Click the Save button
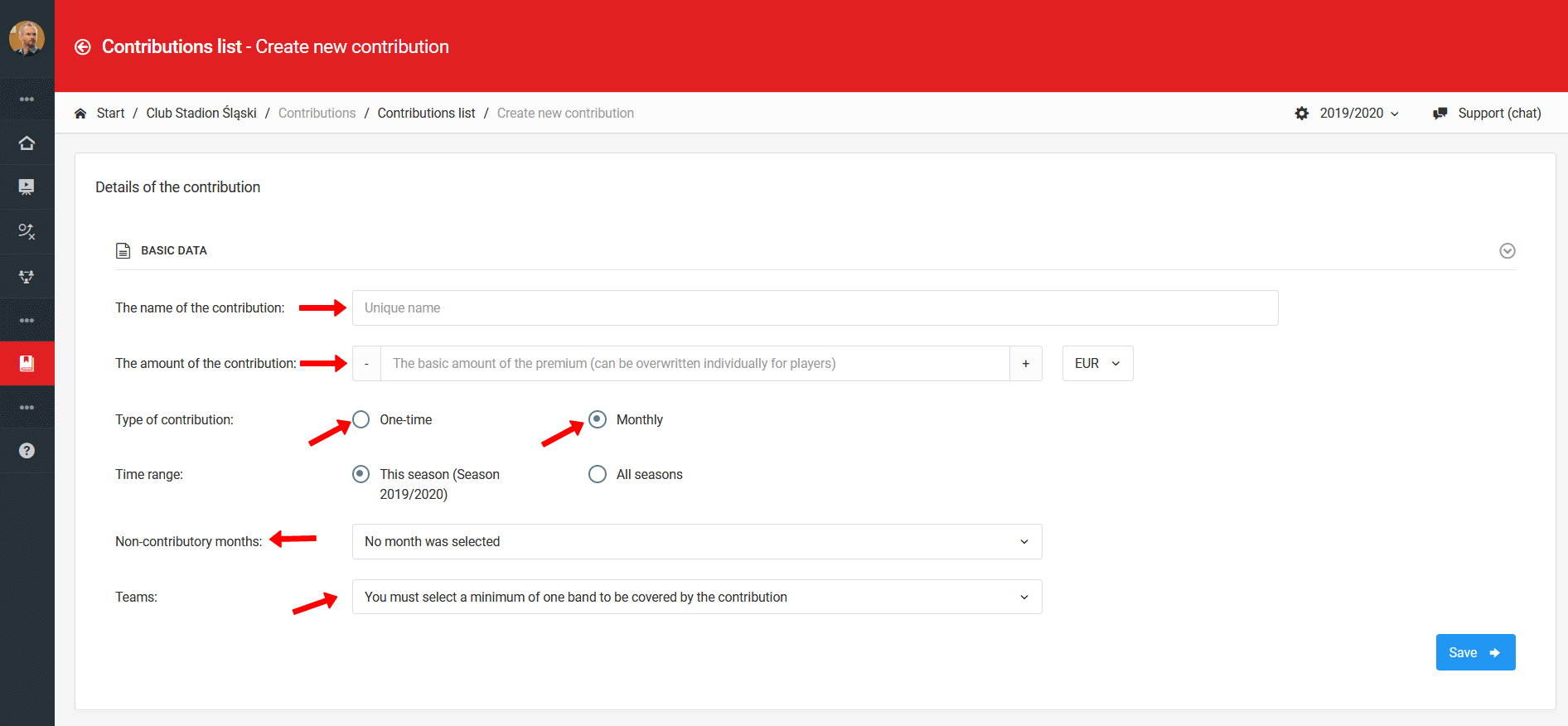Viewport: 1568px width, 726px height. point(1474,653)
